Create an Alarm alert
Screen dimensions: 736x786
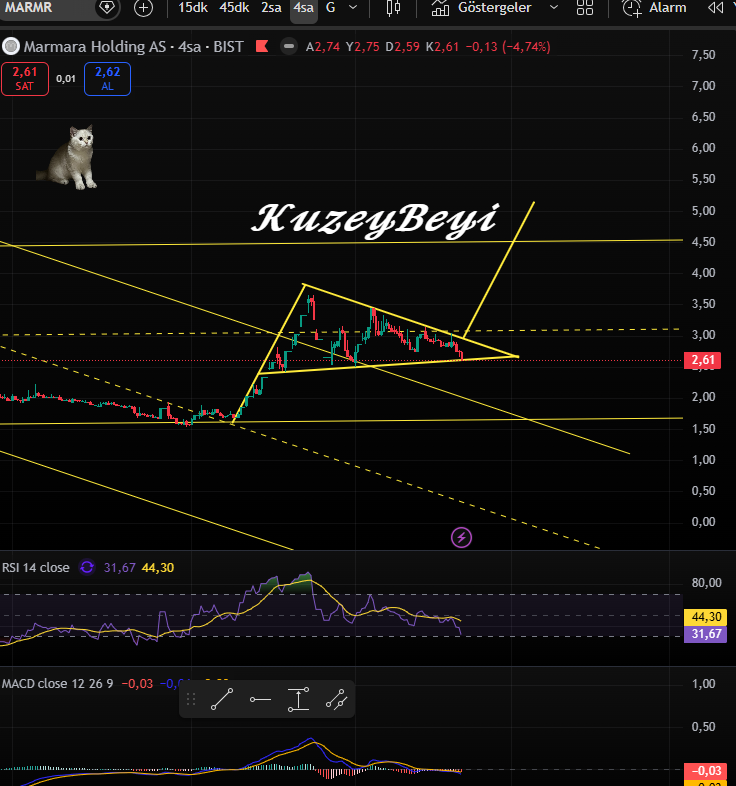click(654, 8)
